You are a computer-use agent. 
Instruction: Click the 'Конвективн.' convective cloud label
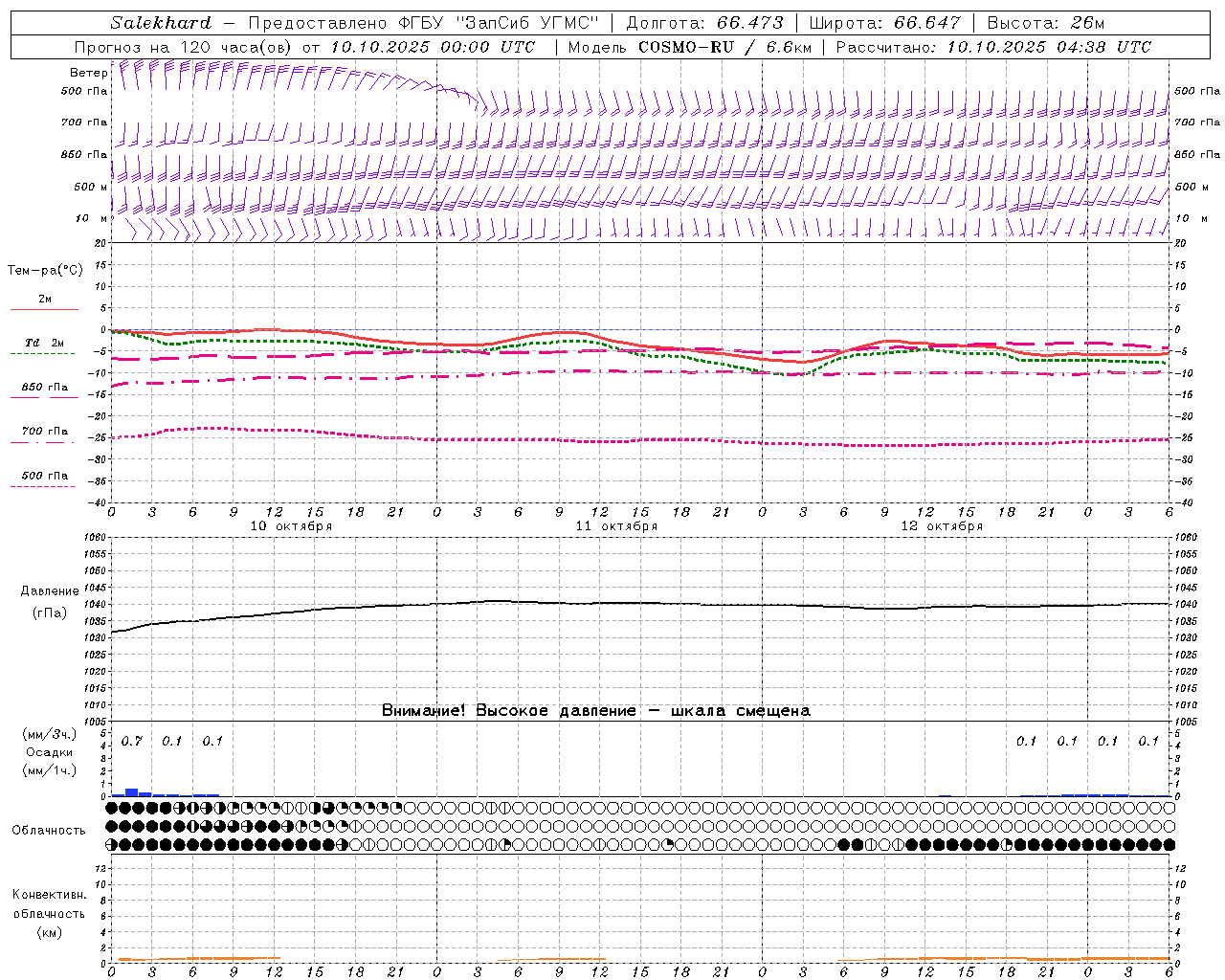pos(49,896)
